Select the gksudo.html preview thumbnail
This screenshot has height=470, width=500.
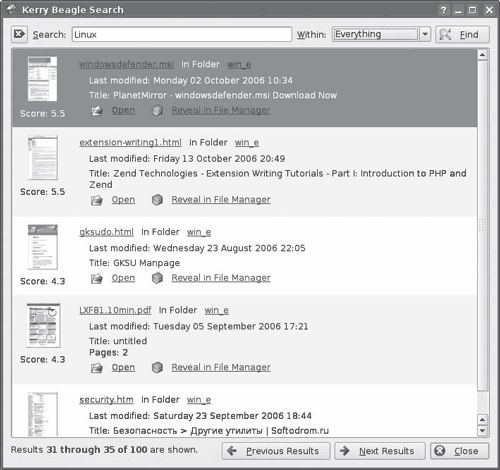[x=43, y=247]
